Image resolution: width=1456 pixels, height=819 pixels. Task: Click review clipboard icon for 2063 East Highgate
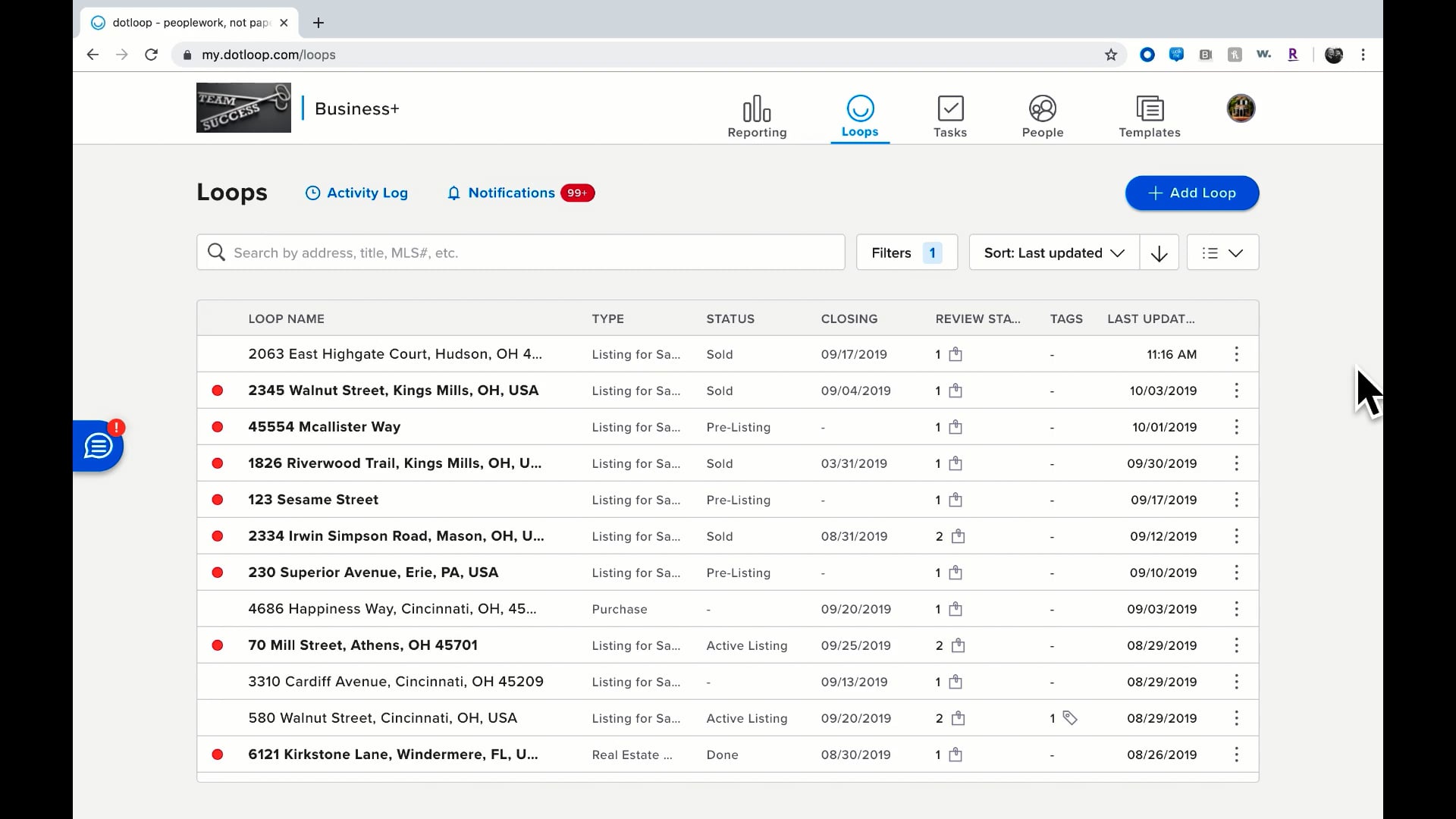(955, 354)
